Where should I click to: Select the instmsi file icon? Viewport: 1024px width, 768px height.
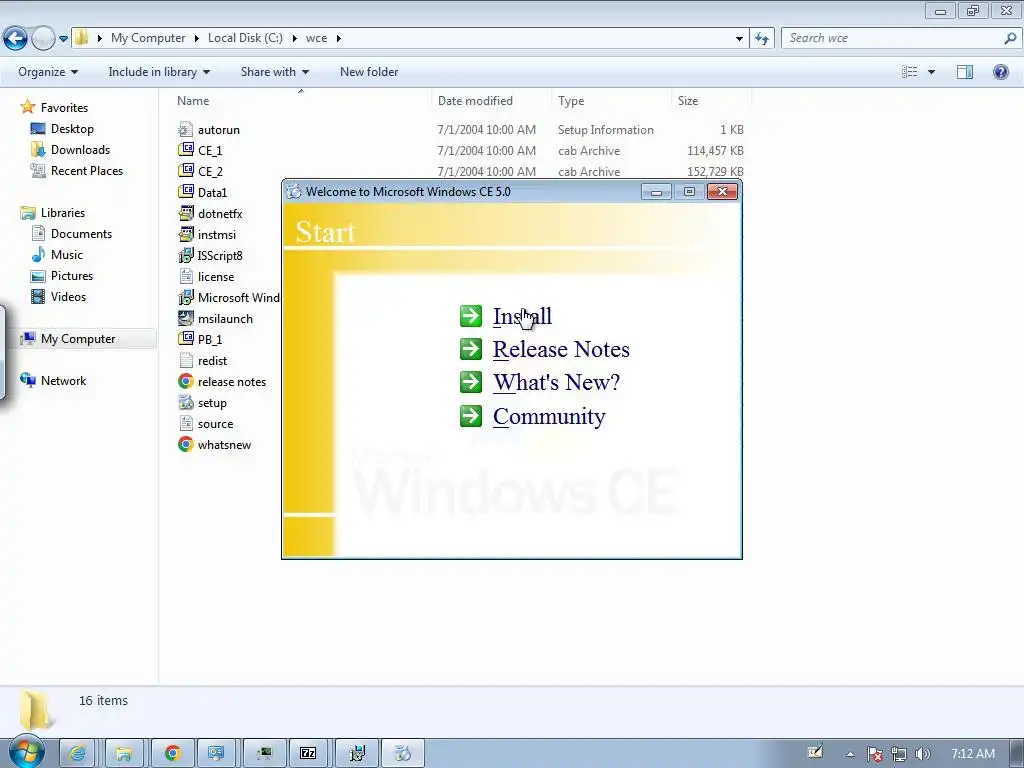(185, 234)
